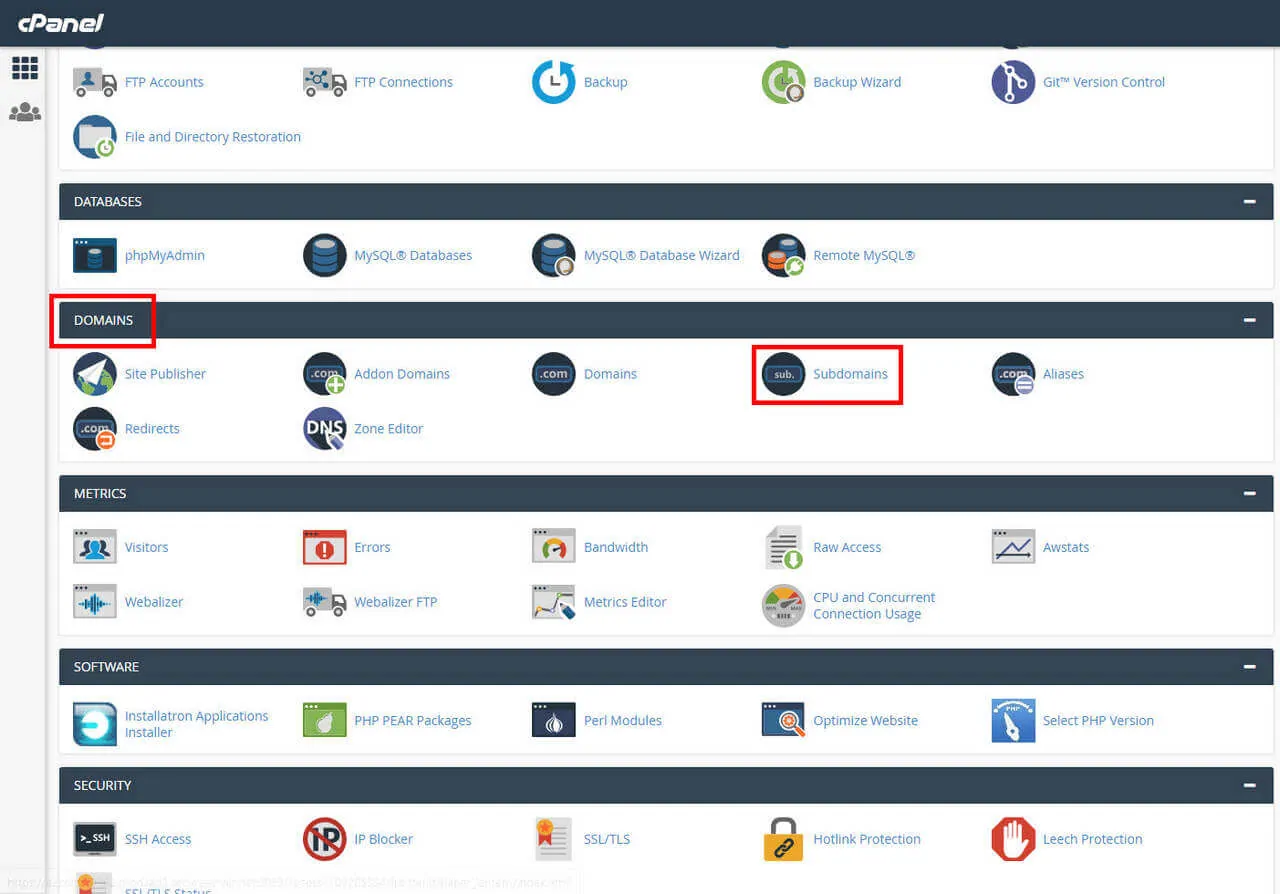Click the SECURITY section header text
Image resolution: width=1280 pixels, height=894 pixels.
click(103, 786)
